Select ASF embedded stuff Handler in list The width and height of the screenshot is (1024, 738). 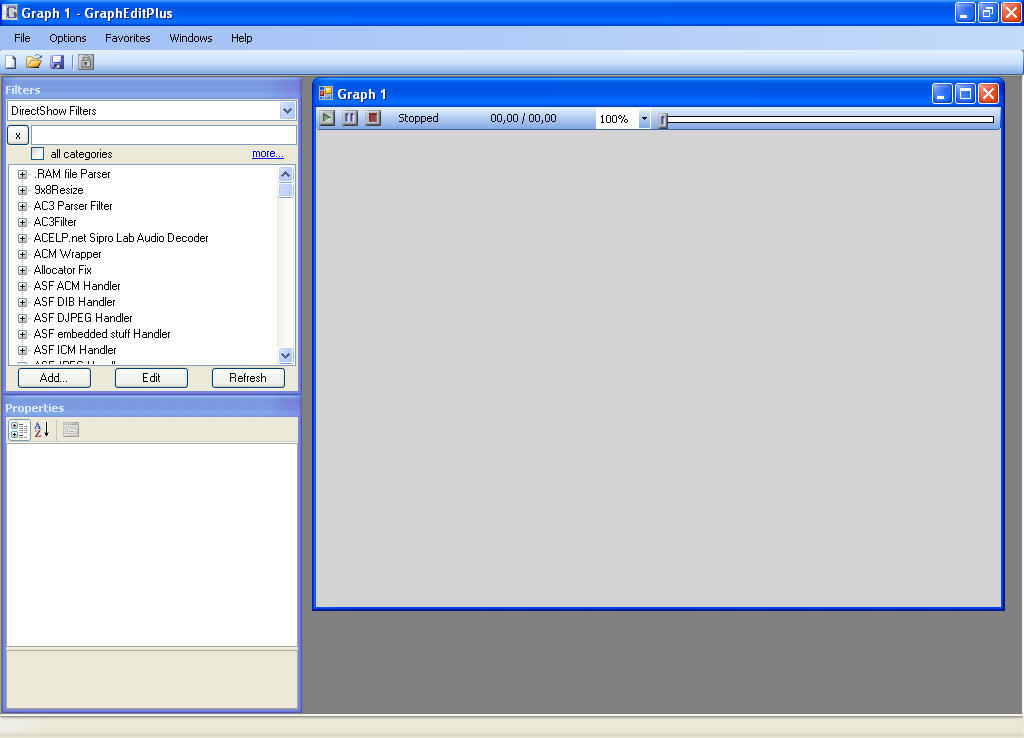(102, 334)
